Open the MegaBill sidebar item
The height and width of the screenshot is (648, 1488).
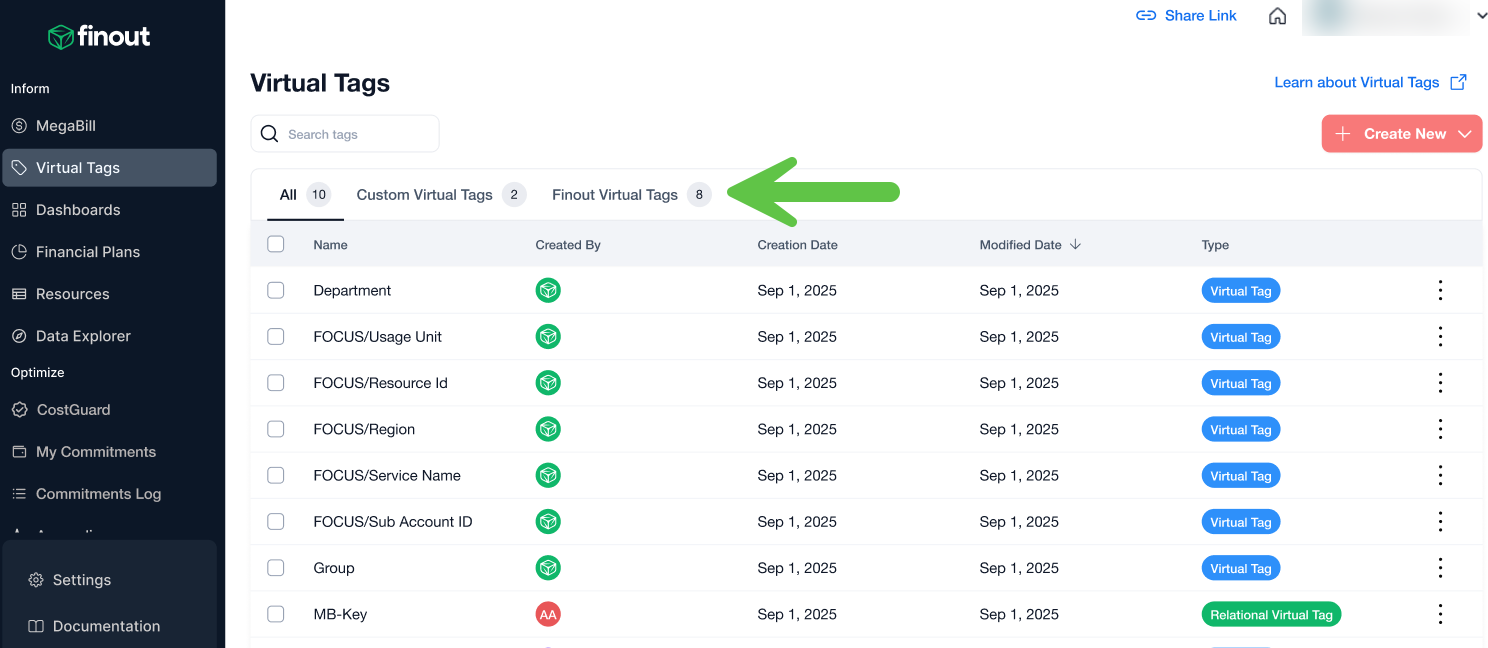(66, 126)
